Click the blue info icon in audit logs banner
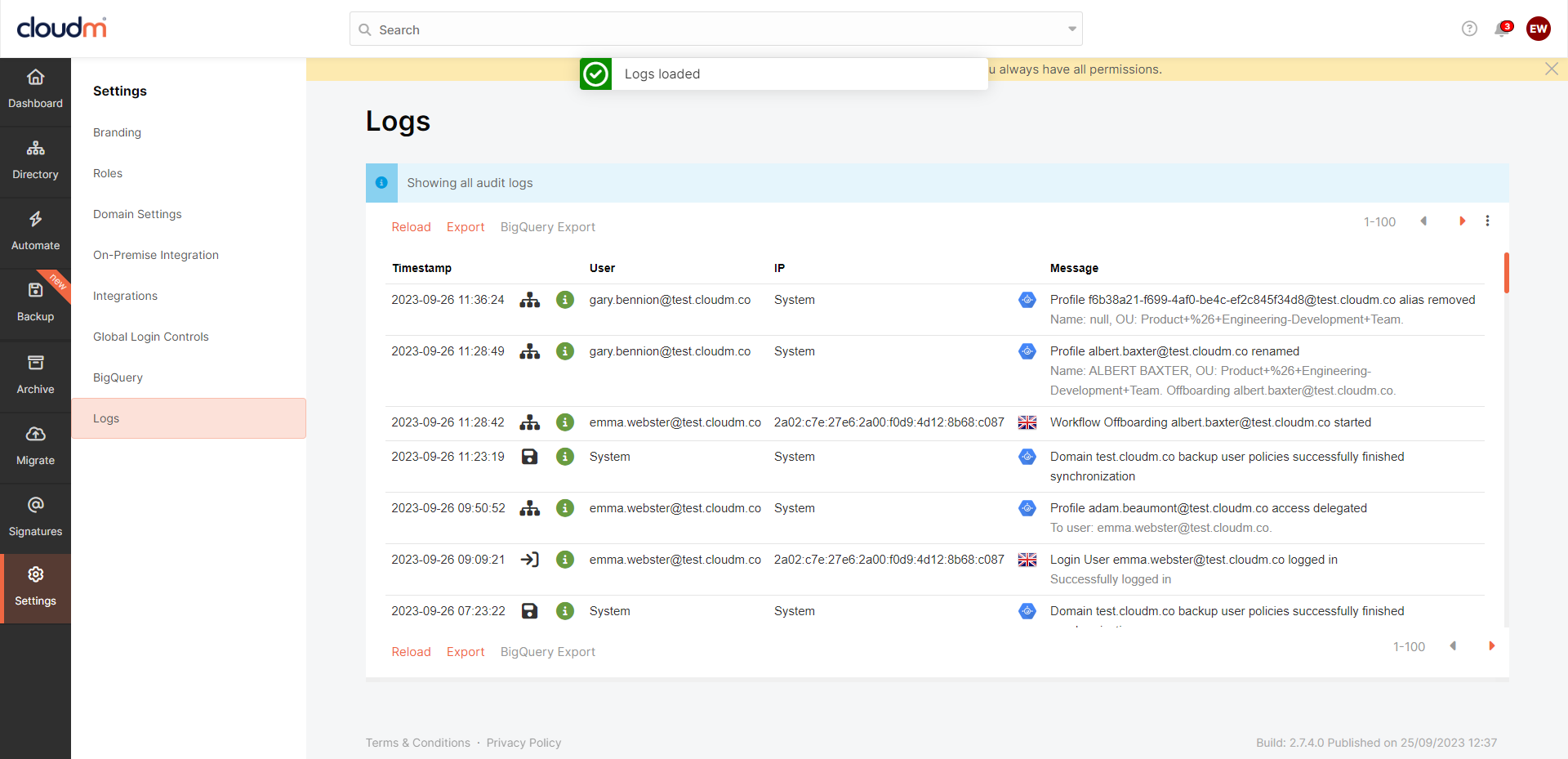Screen dimensions: 1568x759 [x=381, y=183]
